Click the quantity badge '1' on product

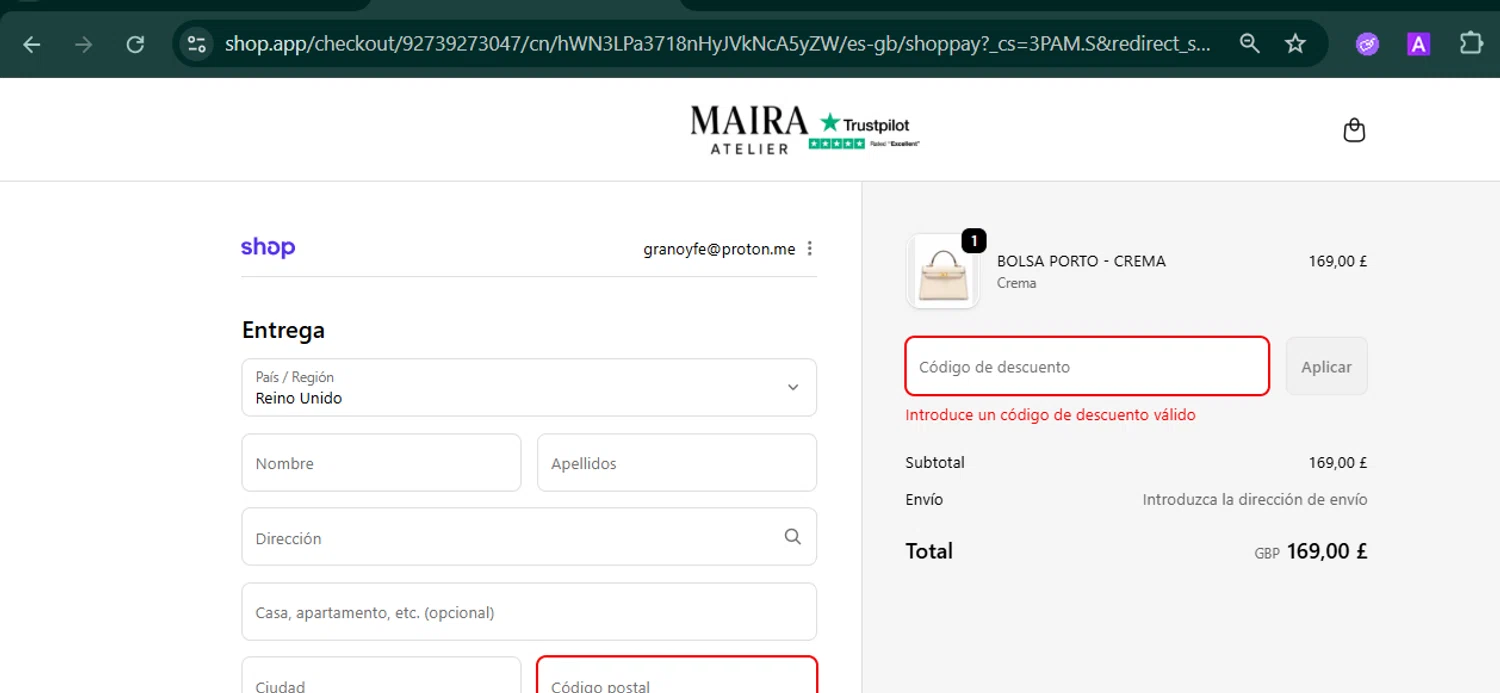pyautogui.click(x=974, y=241)
